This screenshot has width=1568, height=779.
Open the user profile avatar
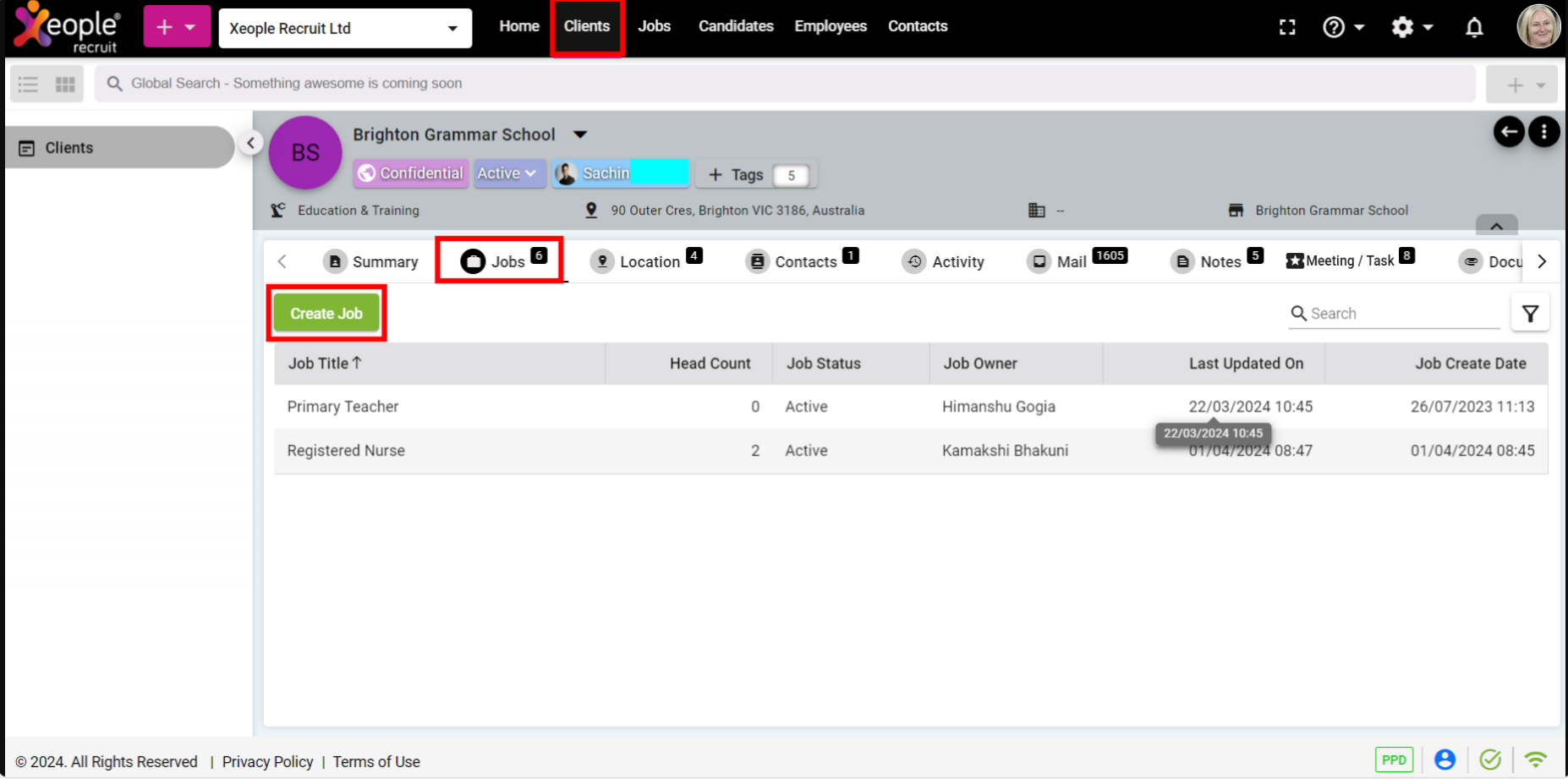coord(1538,26)
